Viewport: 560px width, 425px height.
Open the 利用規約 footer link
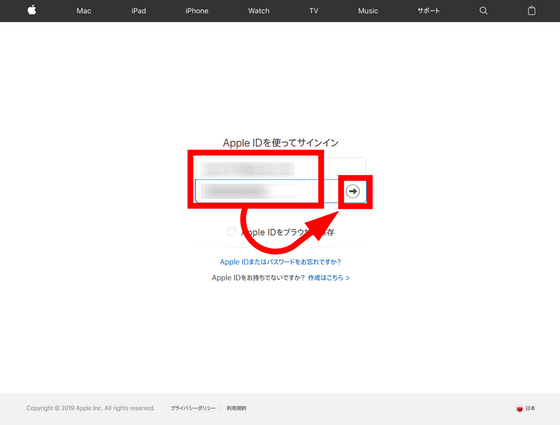(x=236, y=408)
